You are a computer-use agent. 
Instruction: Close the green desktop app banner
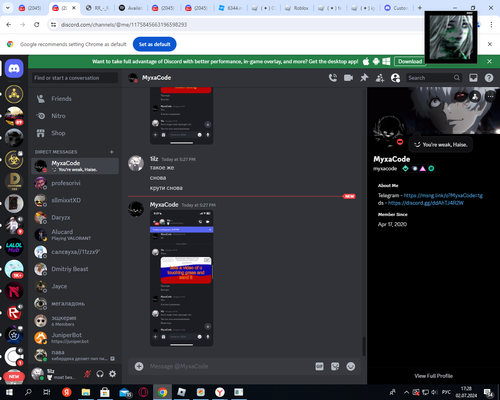pos(489,61)
